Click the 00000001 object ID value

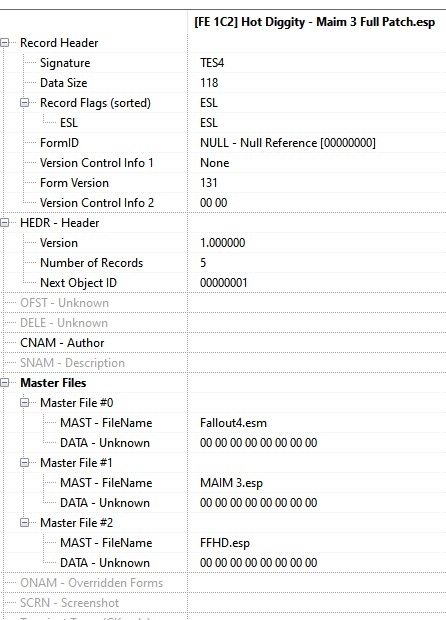223,283
